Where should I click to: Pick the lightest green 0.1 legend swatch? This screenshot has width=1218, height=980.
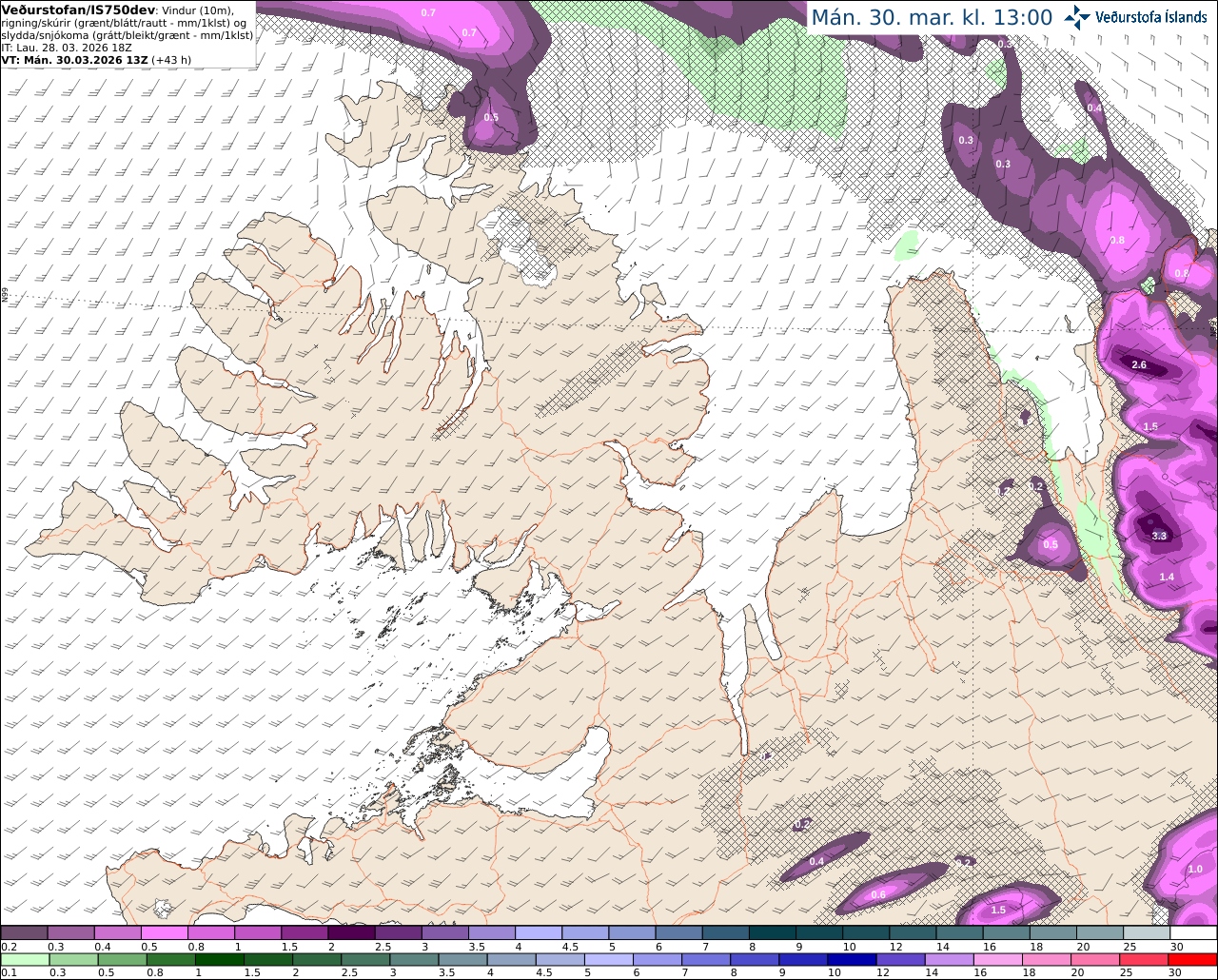coord(24,959)
